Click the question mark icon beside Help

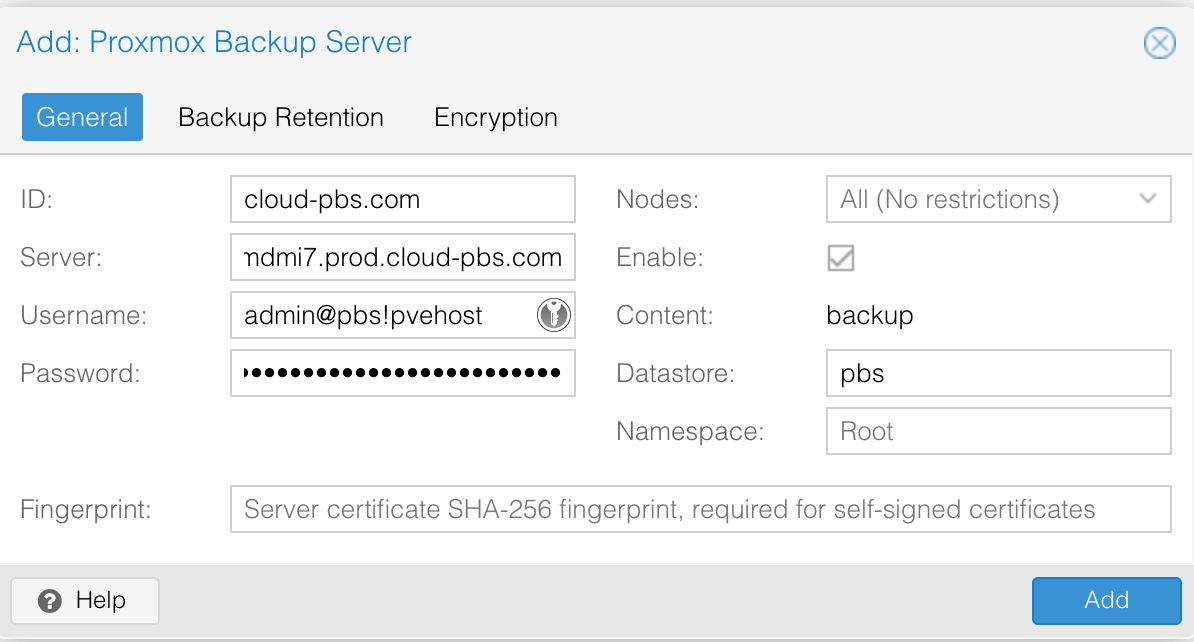50,600
